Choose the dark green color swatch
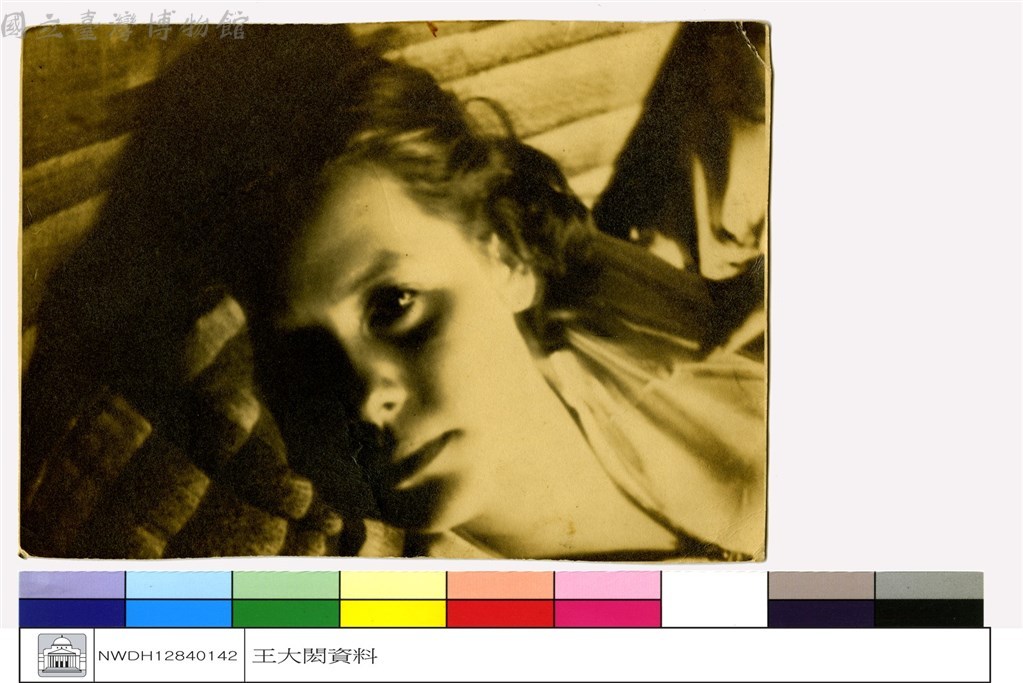 point(286,613)
